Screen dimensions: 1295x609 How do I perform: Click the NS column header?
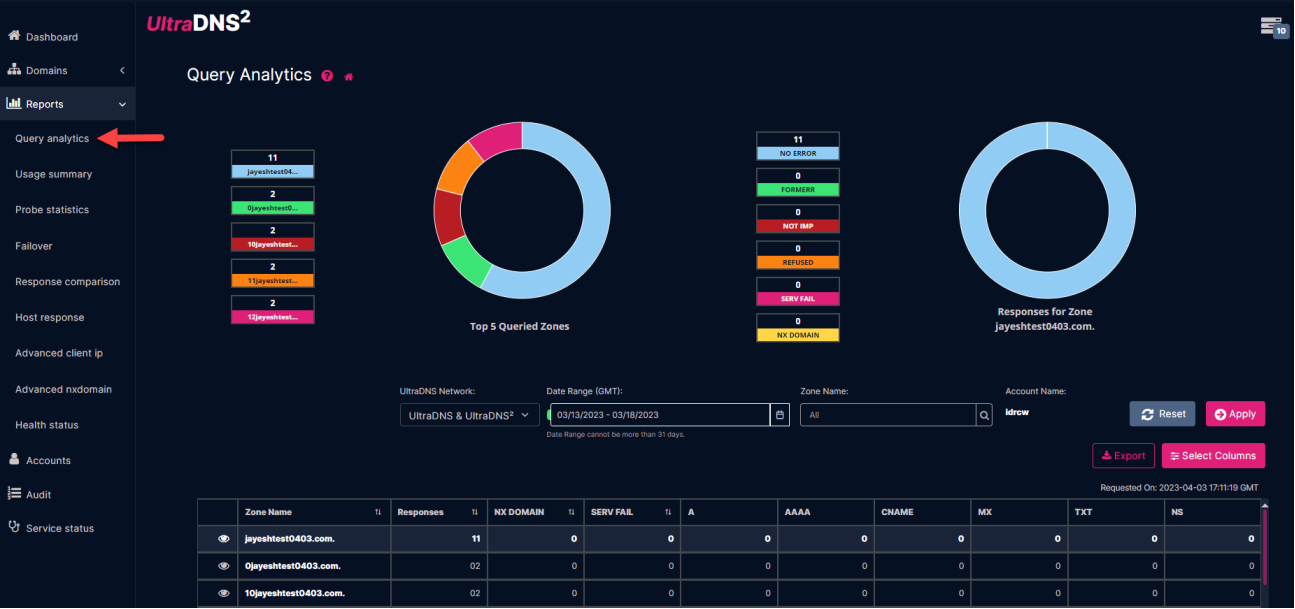[1212, 512]
